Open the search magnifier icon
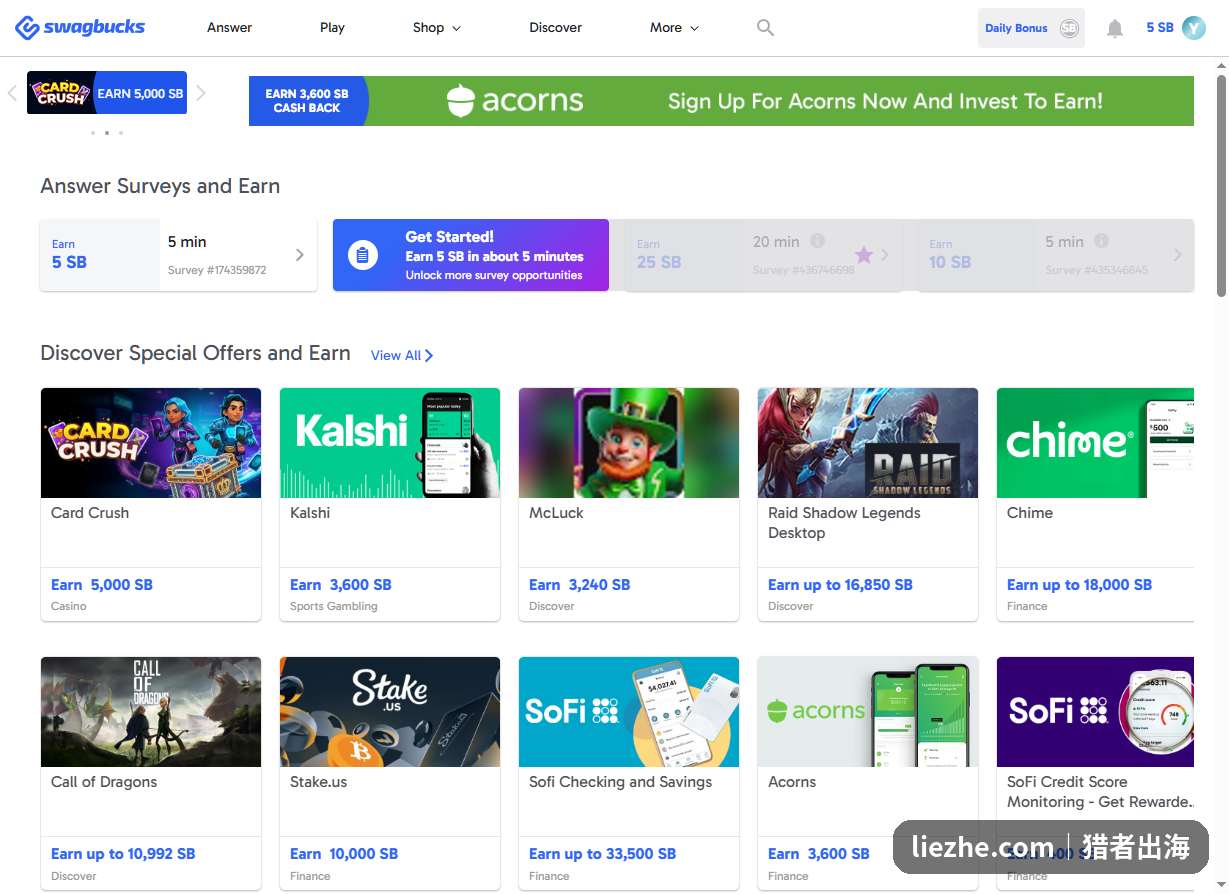 tap(765, 28)
